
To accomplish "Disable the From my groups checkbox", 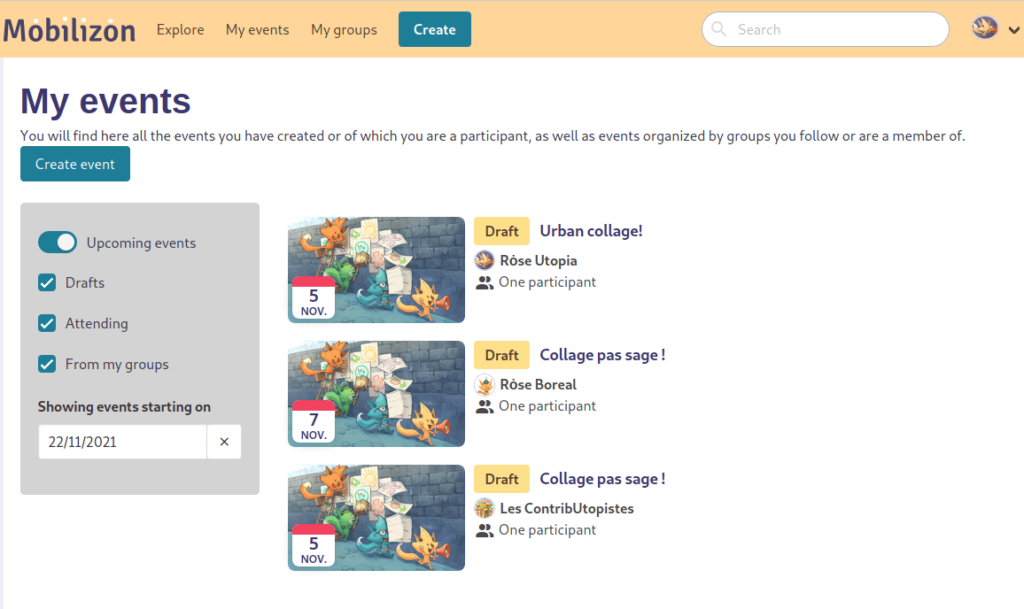I will [x=47, y=364].
